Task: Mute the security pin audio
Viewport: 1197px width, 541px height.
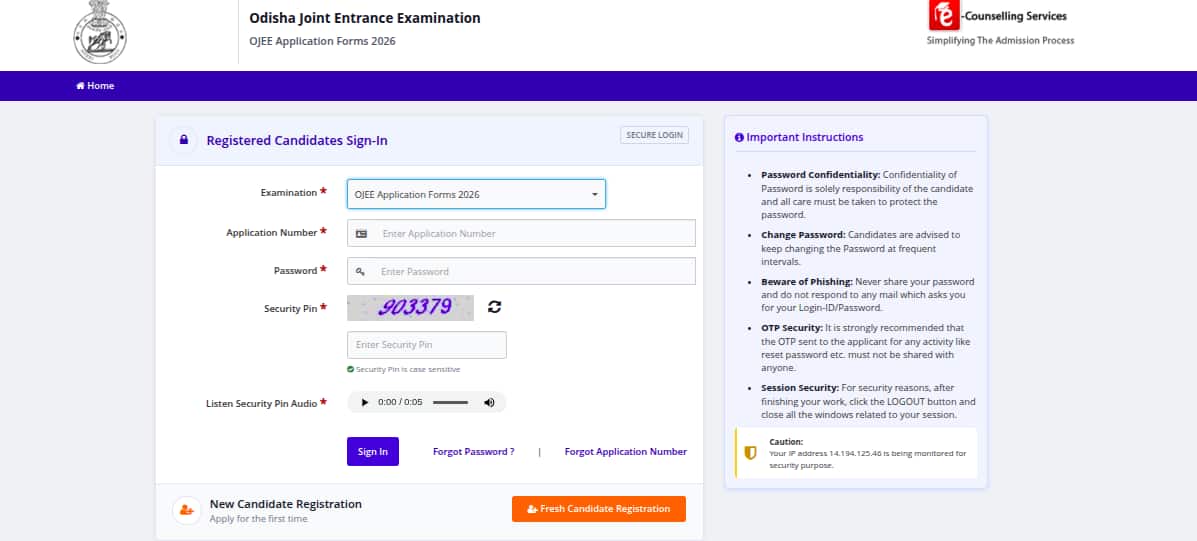Action: point(489,402)
